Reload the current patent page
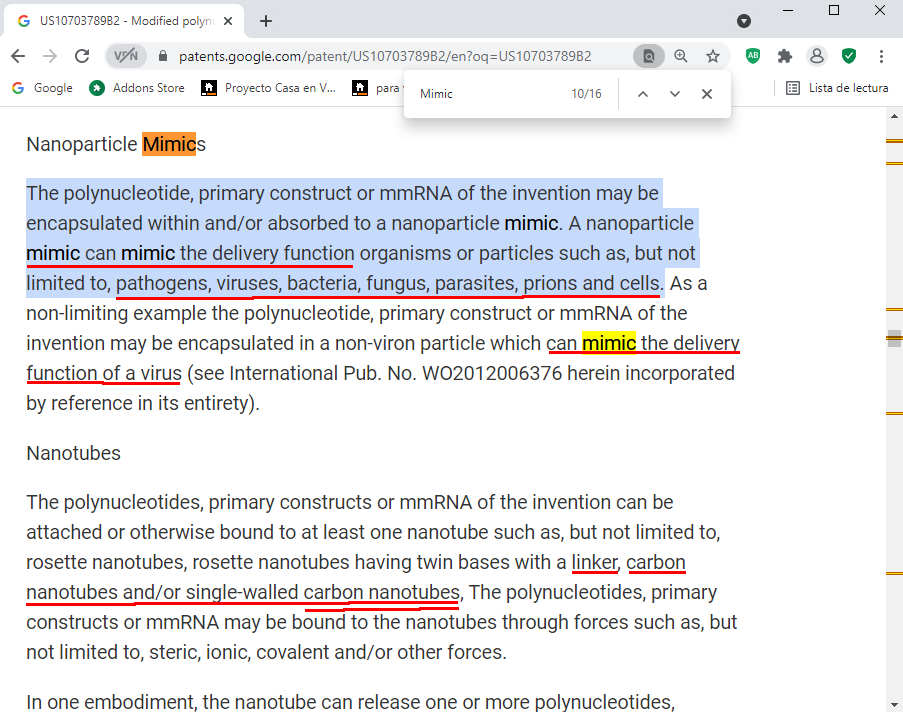Screen dimensions: 903x712 (82, 56)
